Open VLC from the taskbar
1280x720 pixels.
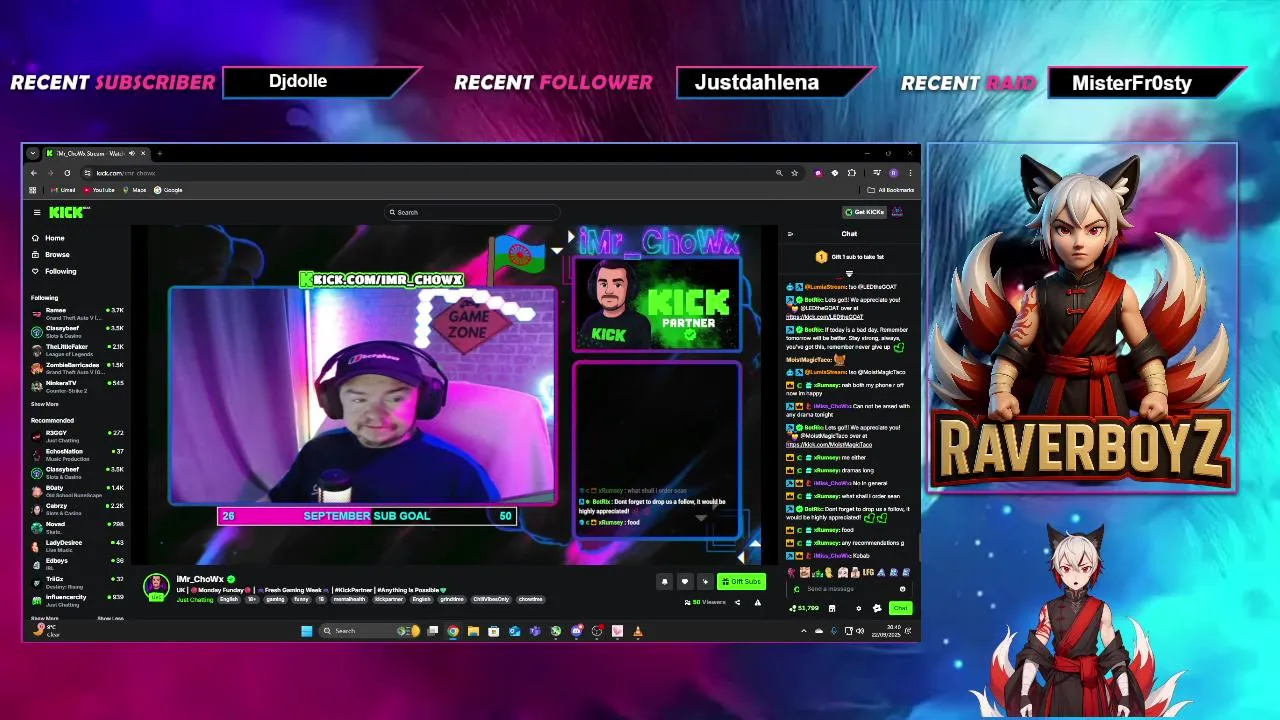coord(638,631)
